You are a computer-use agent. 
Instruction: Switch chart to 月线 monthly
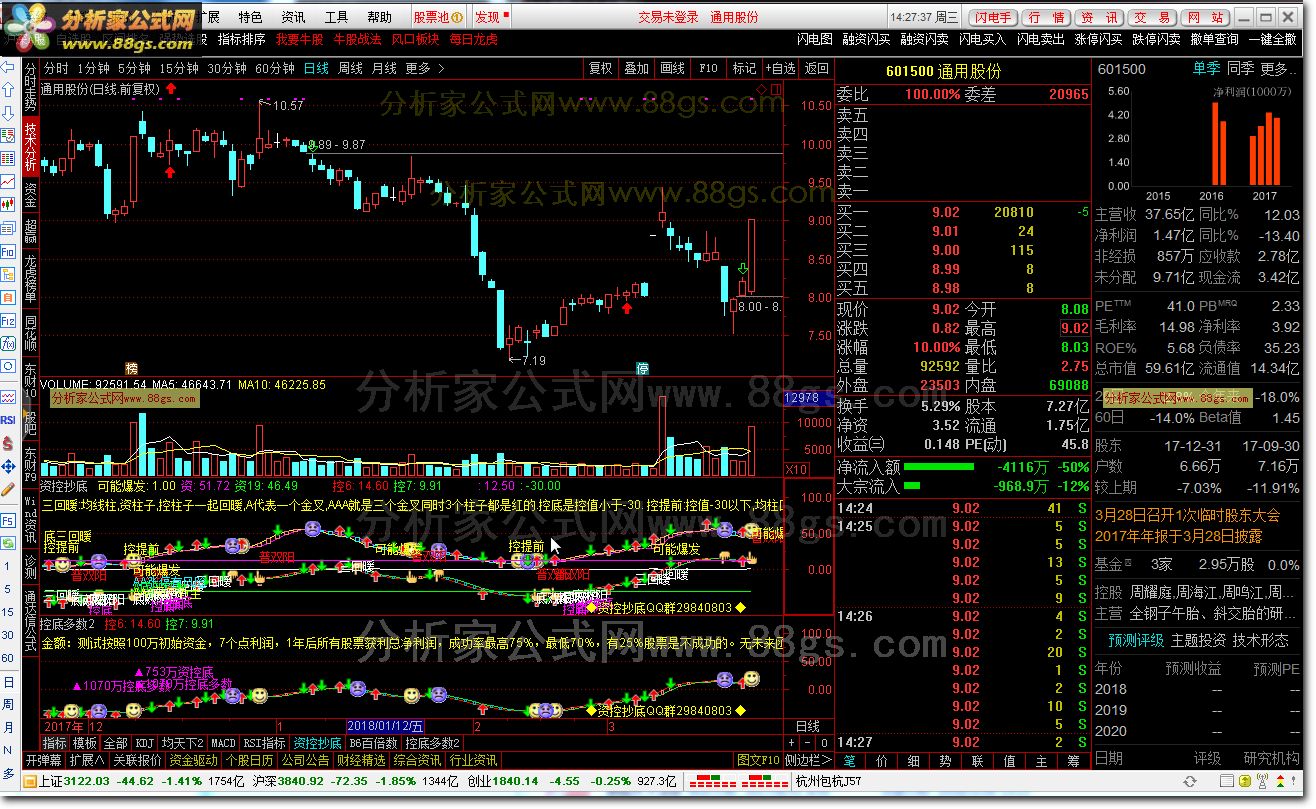point(384,68)
